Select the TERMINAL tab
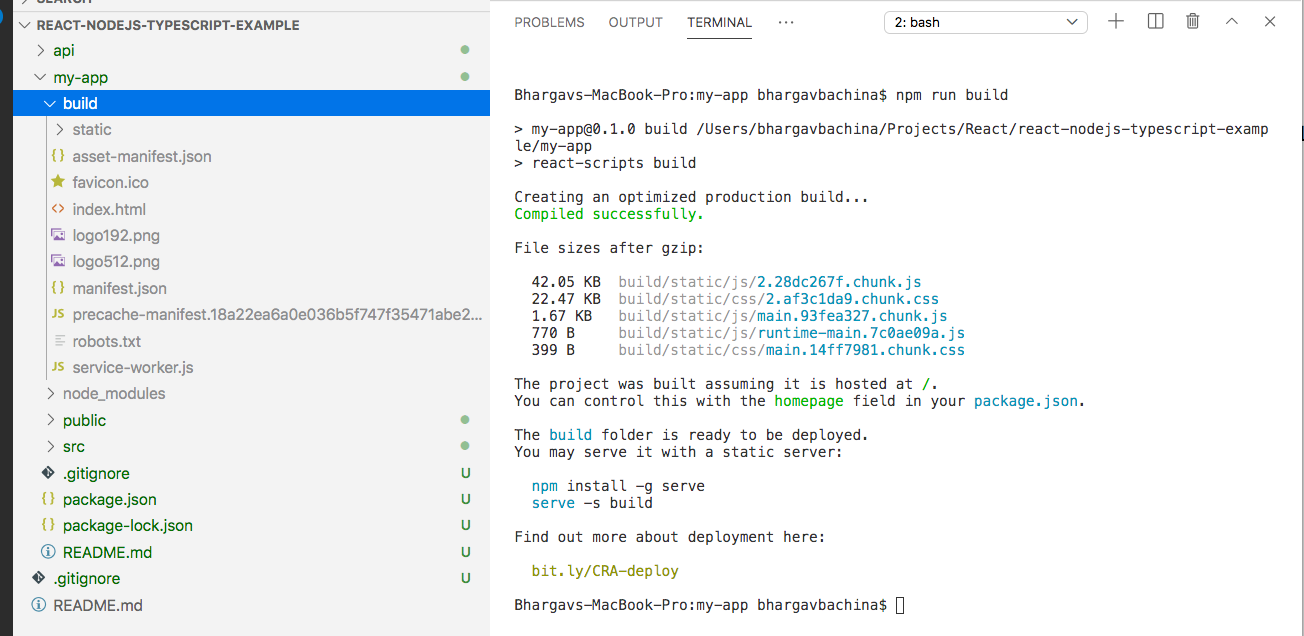The width and height of the screenshot is (1304, 636). 719,22
